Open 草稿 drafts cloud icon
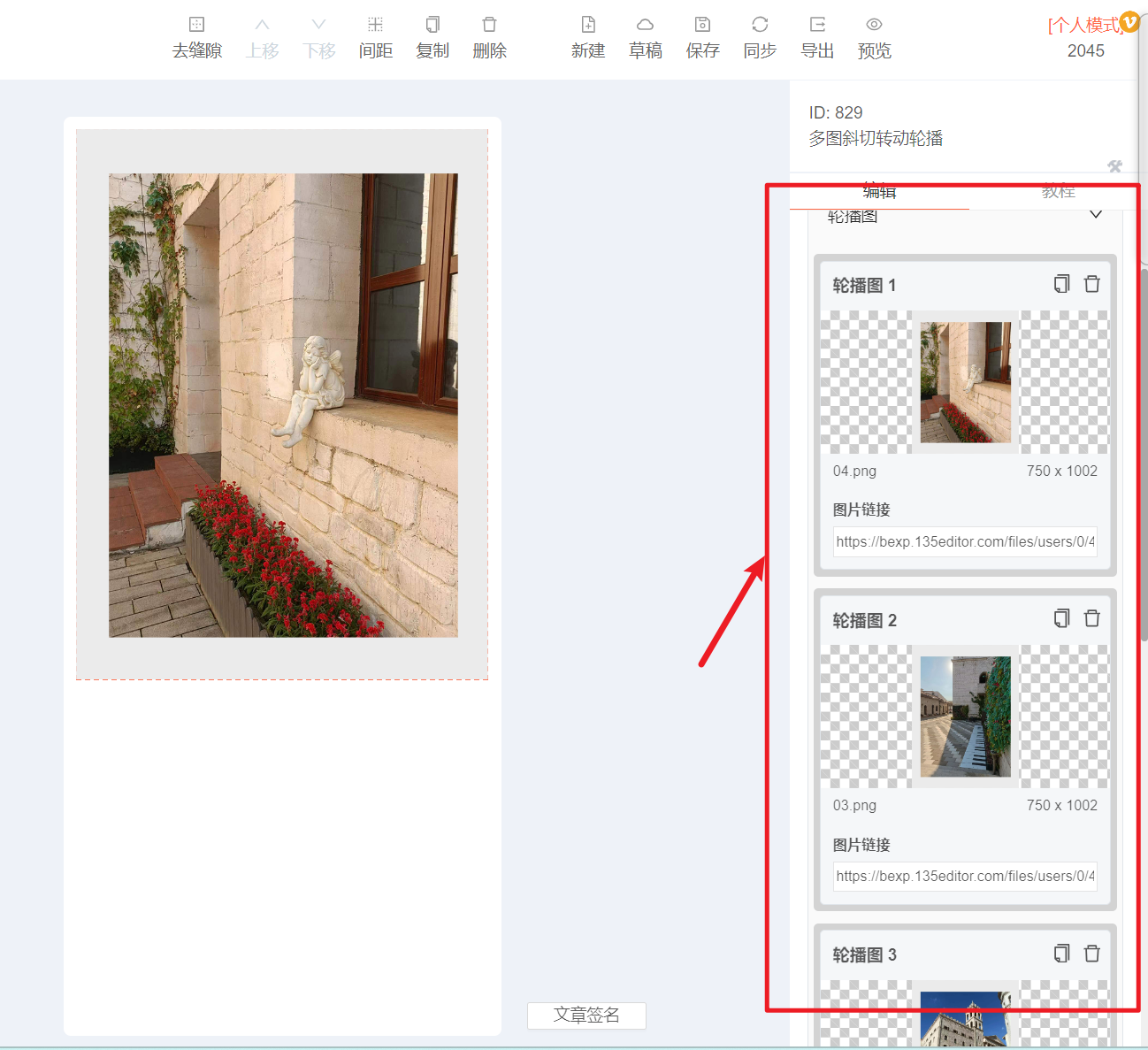Image resolution: width=1148 pixels, height=1050 pixels. (646, 25)
